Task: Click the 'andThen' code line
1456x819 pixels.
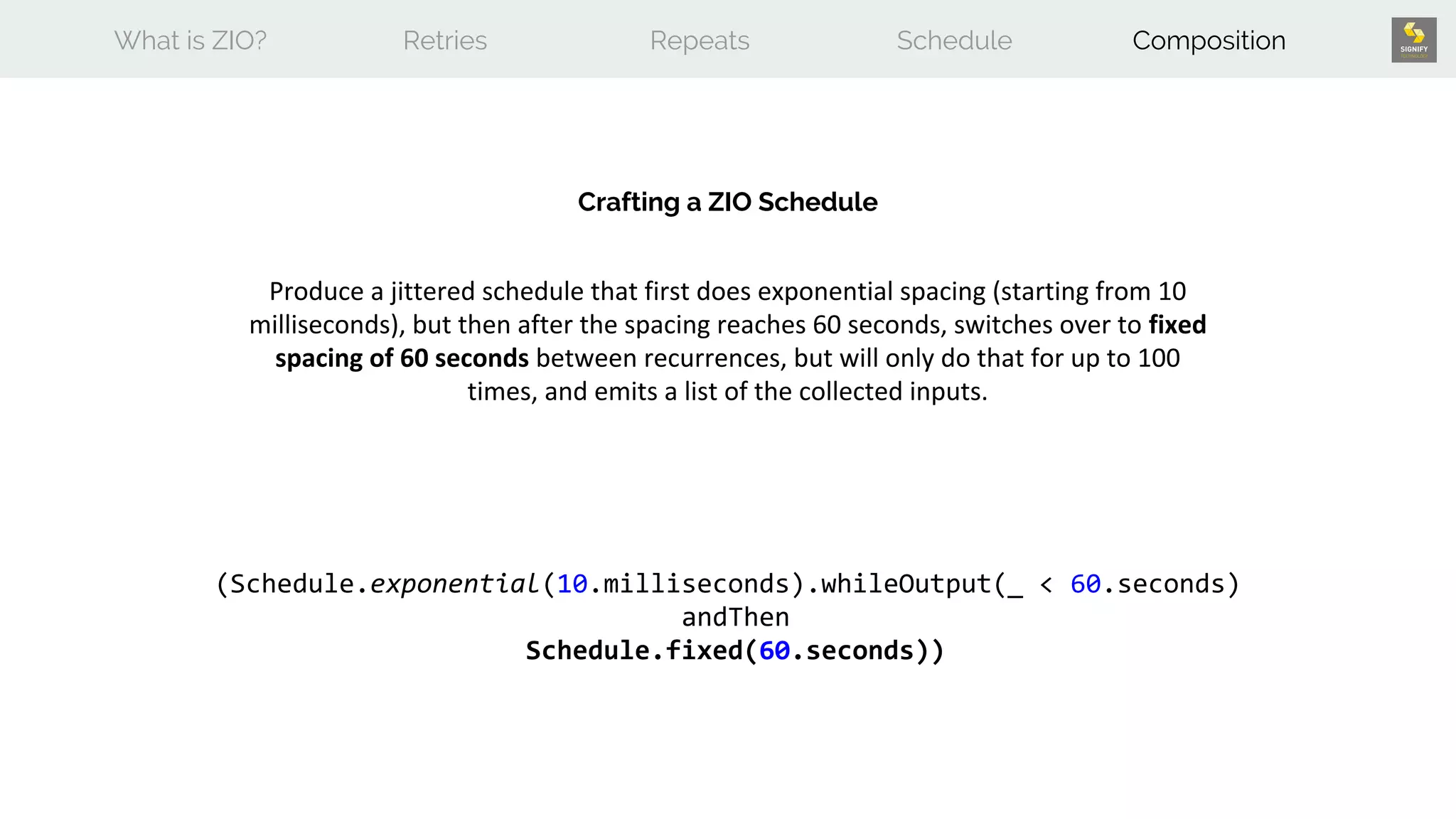Action: click(735, 617)
